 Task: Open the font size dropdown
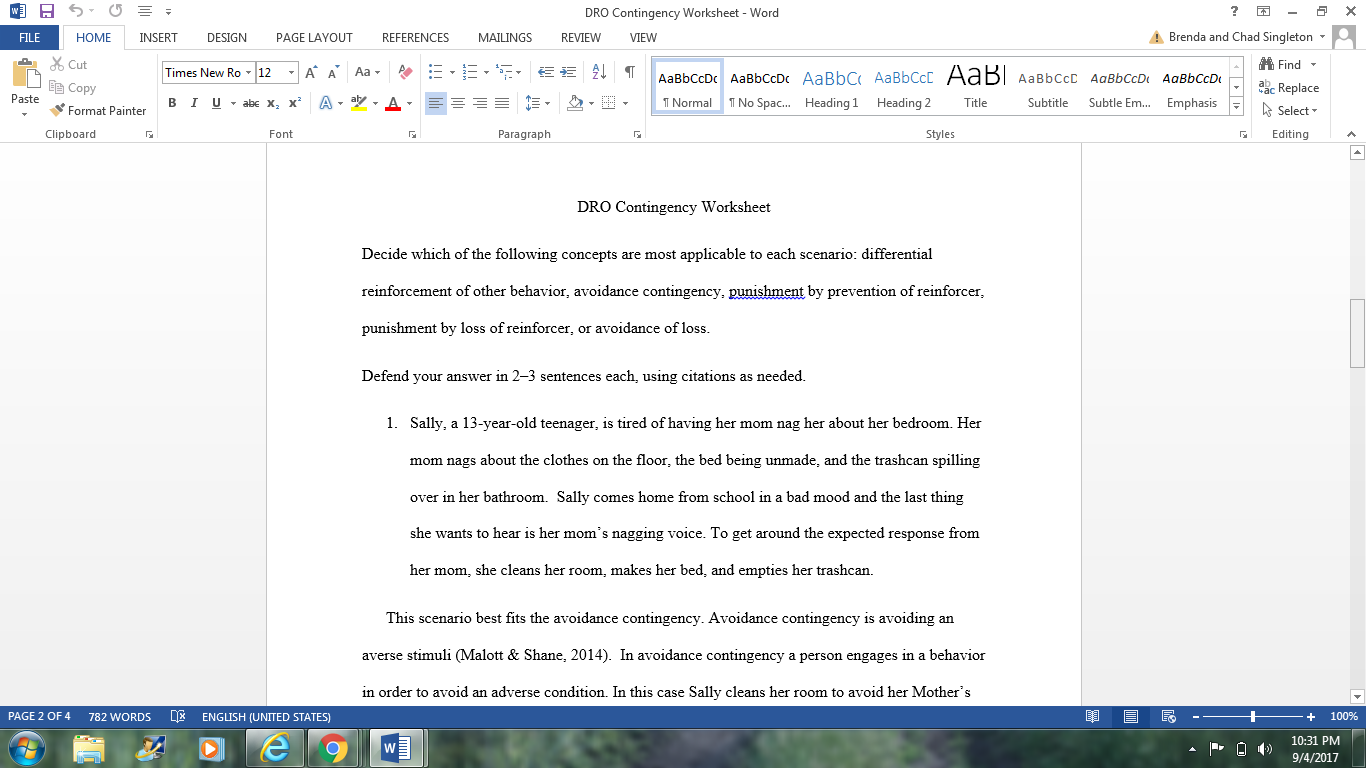click(292, 72)
